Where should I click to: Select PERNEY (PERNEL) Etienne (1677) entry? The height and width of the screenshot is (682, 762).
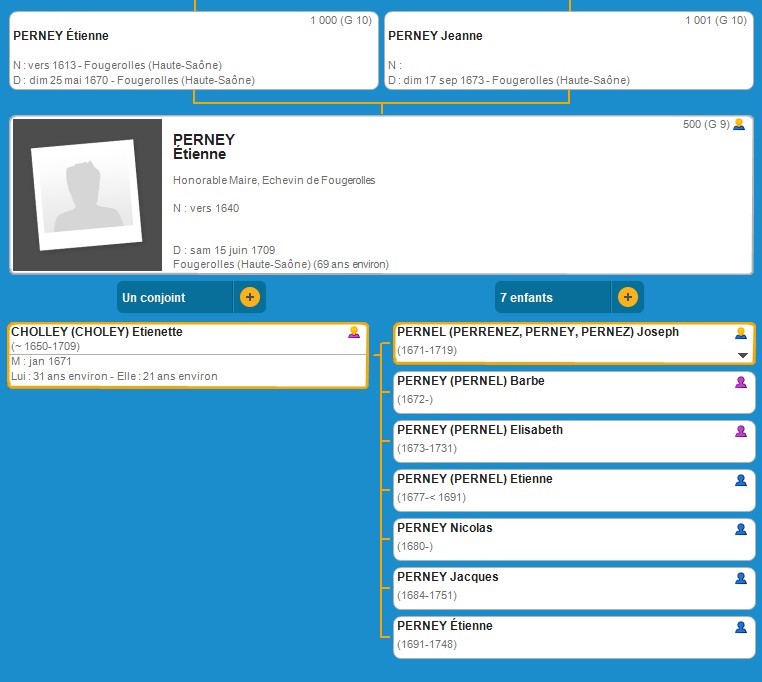(474, 479)
